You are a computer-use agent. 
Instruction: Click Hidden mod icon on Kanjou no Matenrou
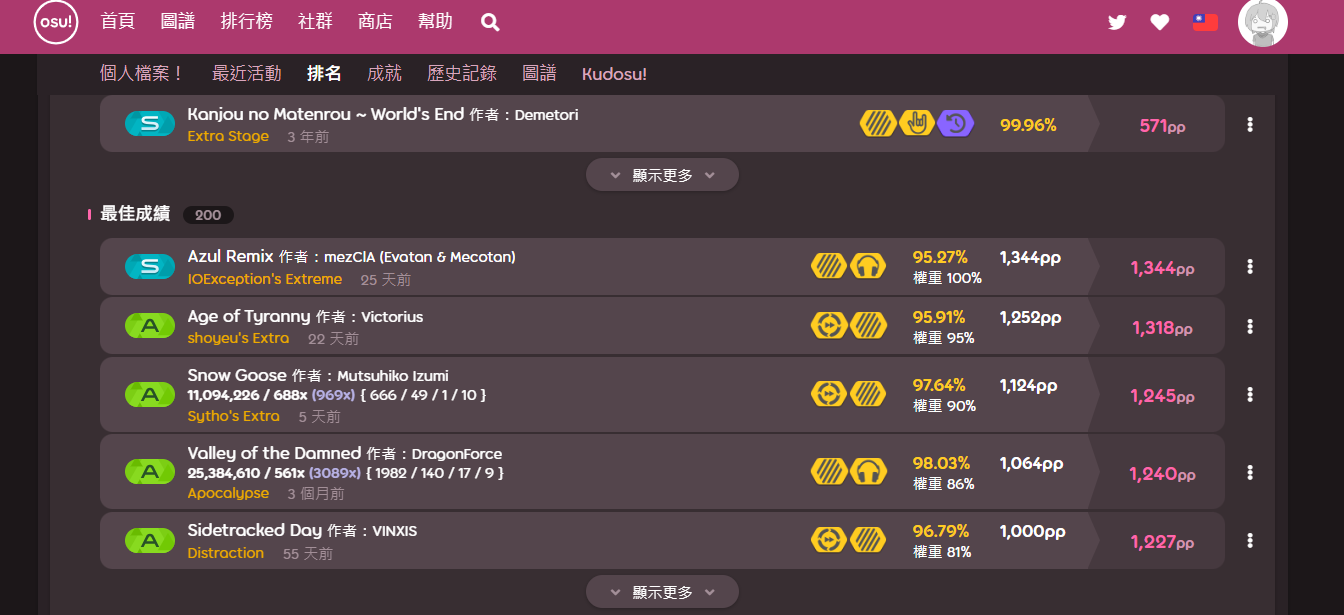[x=878, y=124]
